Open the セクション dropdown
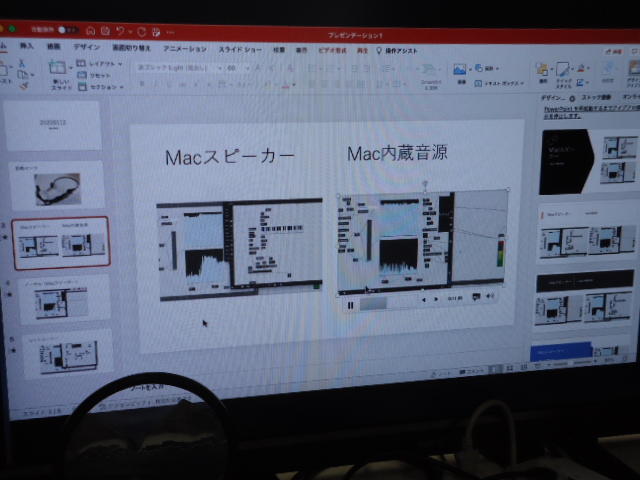Image resolution: width=640 pixels, height=480 pixels. [x=100, y=87]
